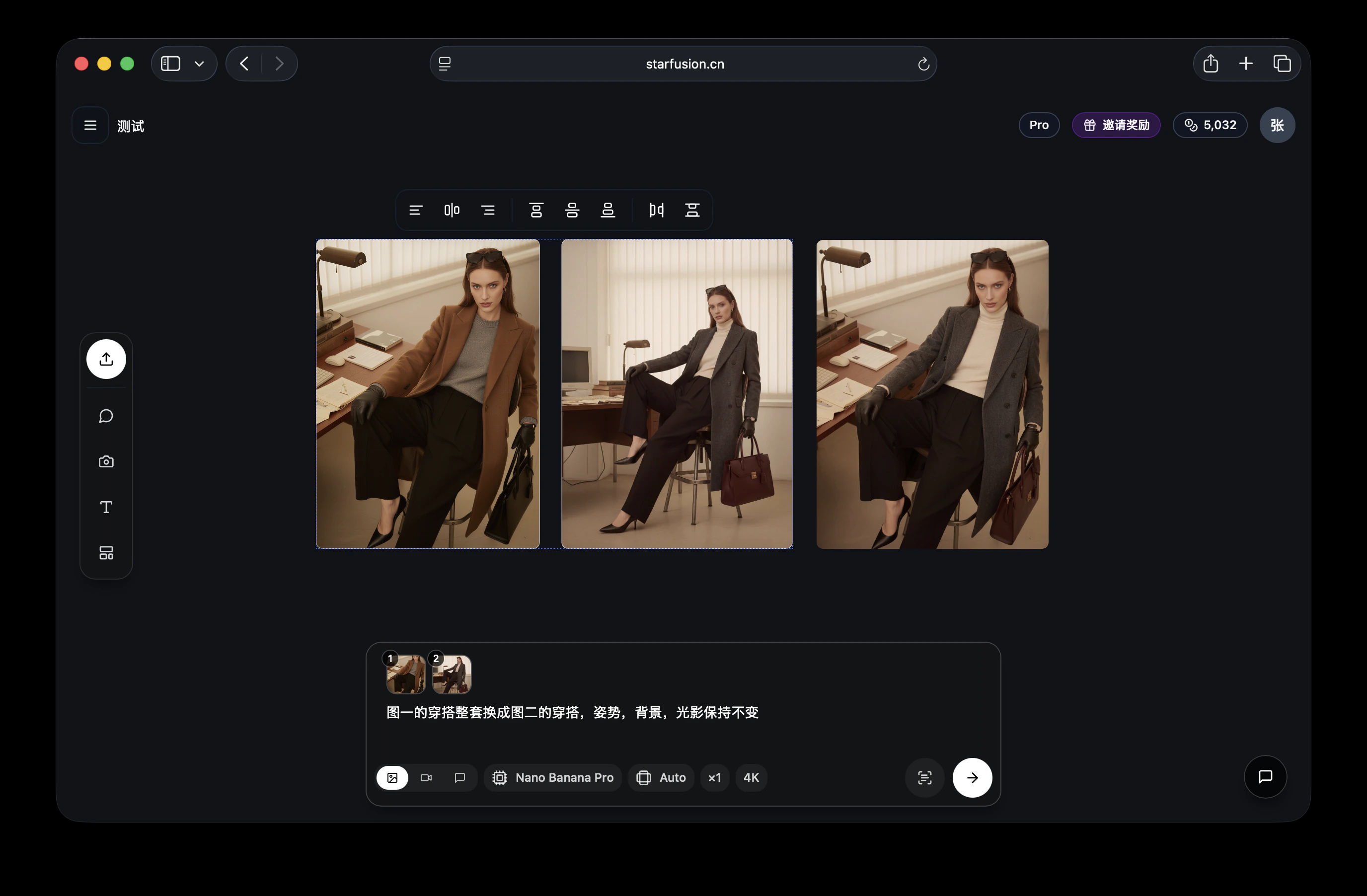Viewport: 1367px width, 896px height.
Task: Distribute images with vertical spacing
Action: tap(692, 210)
